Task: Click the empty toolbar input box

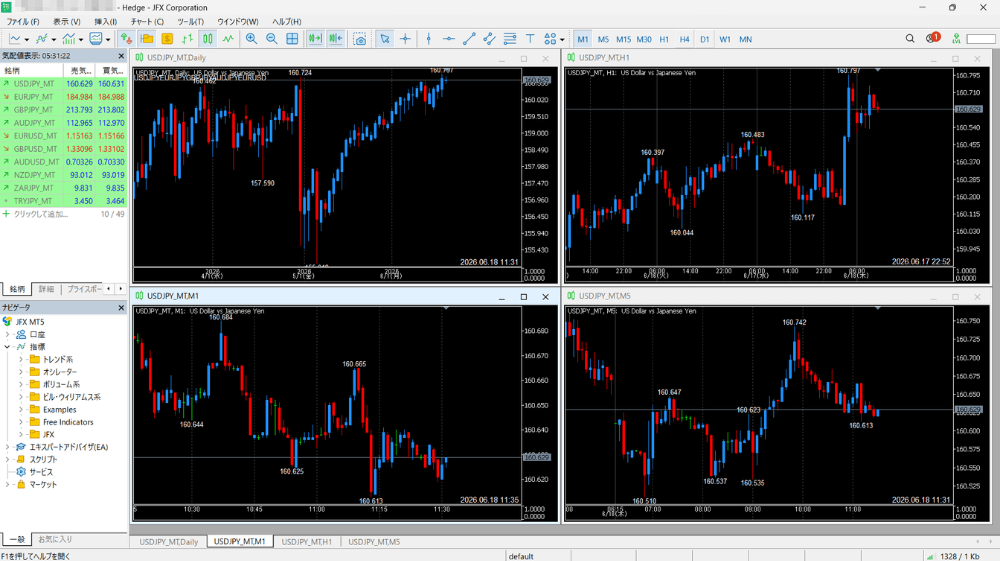Action: (x=981, y=39)
